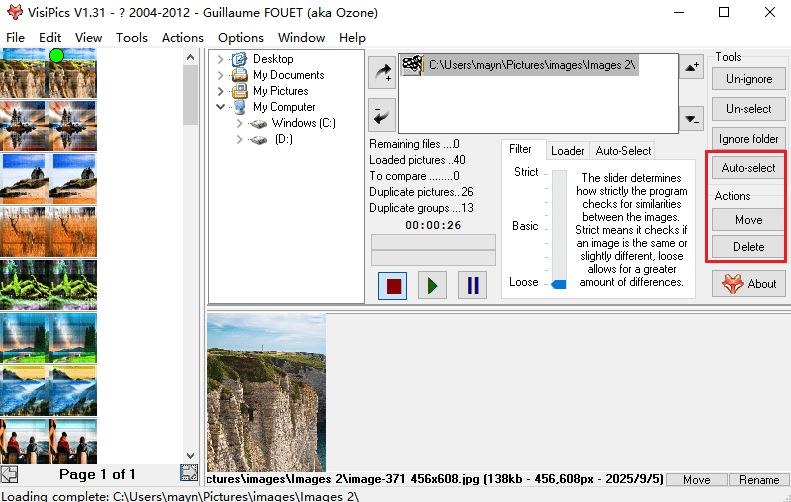Image resolution: width=791 pixels, height=502 pixels.
Task: Click the Basic level on slider
Action: [x=525, y=226]
